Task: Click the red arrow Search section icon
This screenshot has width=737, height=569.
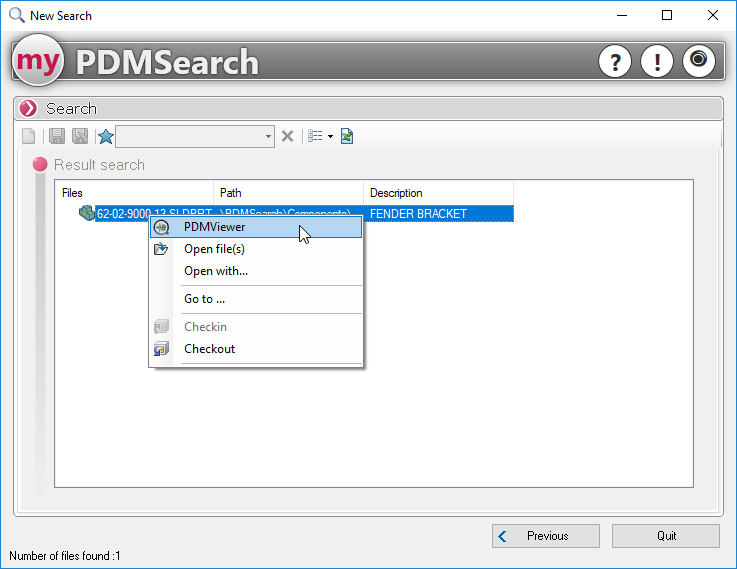Action: (x=28, y=108)
